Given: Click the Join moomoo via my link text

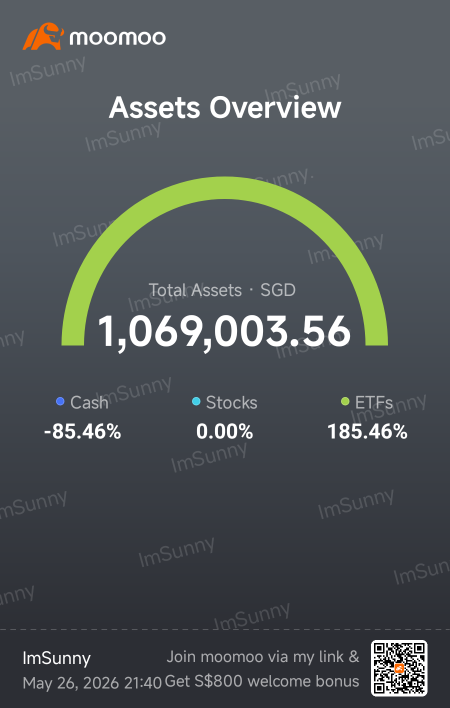Looking at the screenshot, I should (263, 657).
